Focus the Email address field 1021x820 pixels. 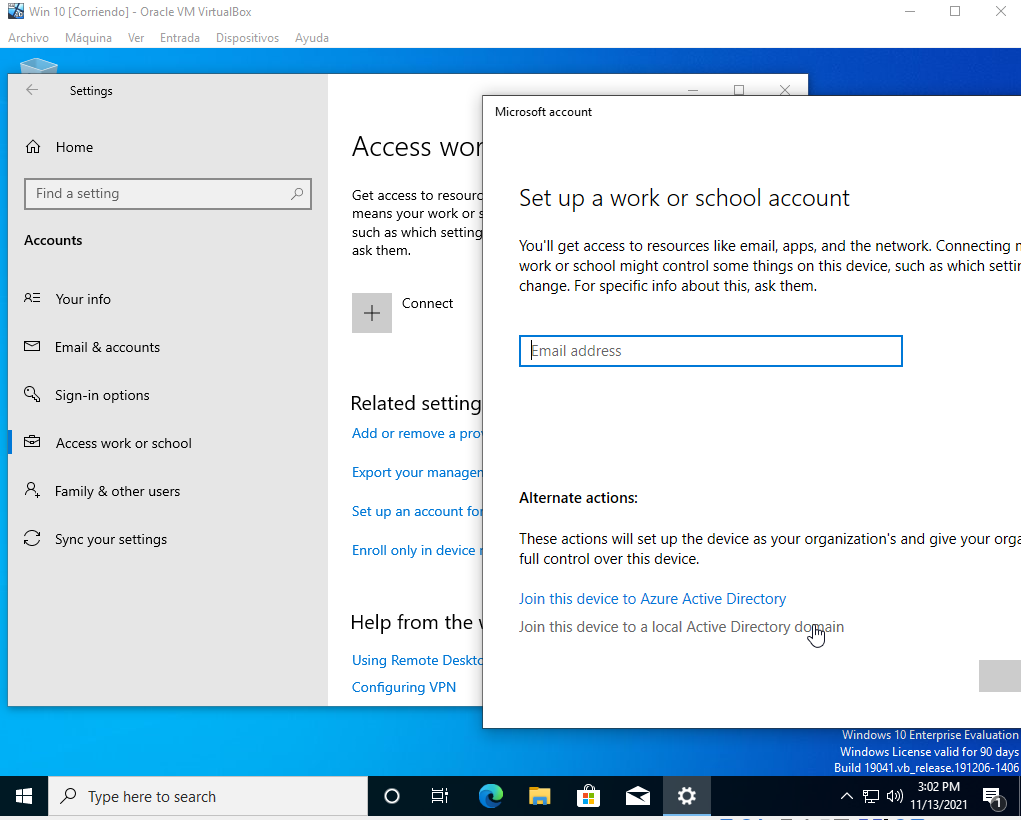point(710,351)
